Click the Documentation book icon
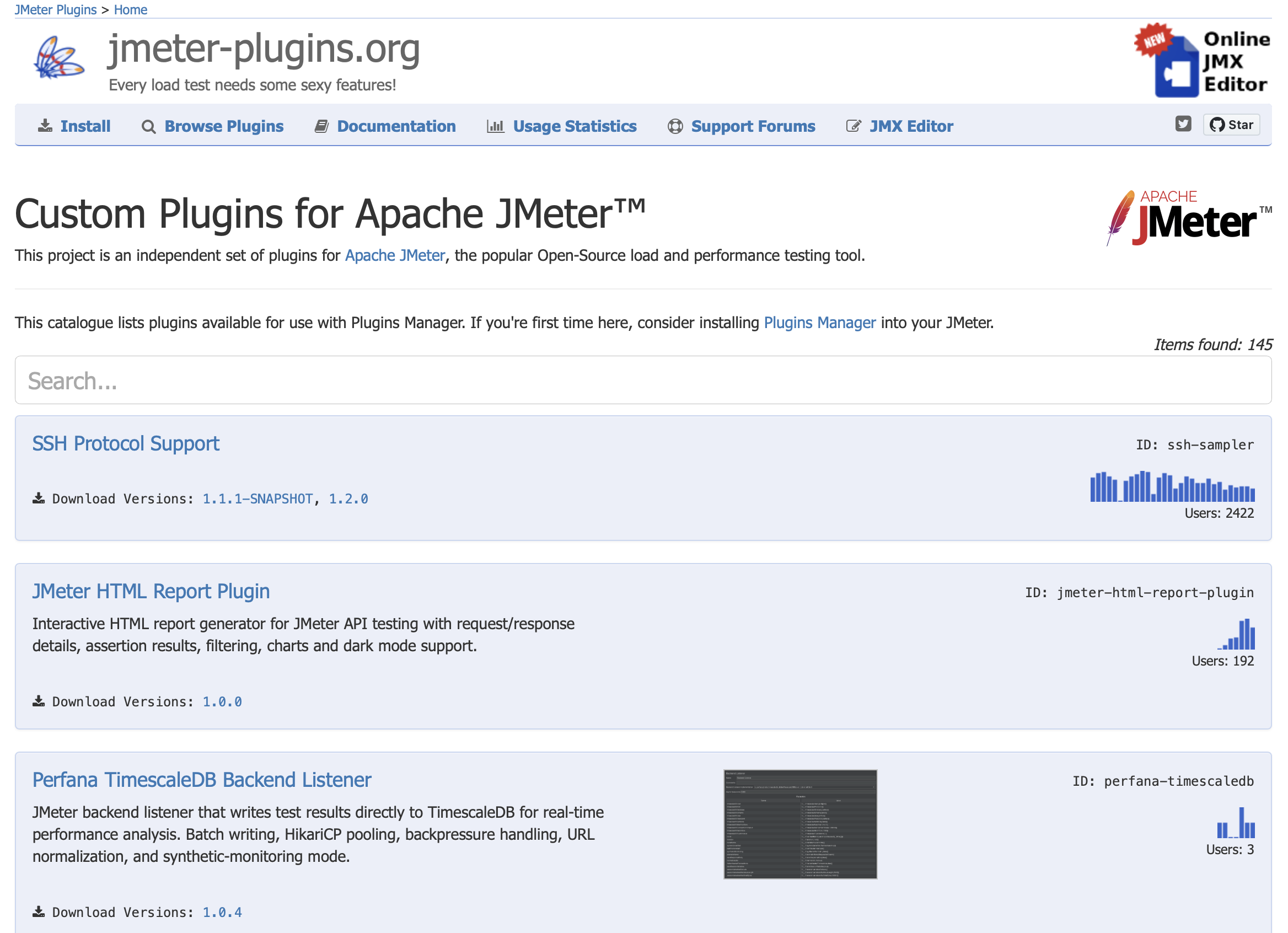 coord(321,126)
